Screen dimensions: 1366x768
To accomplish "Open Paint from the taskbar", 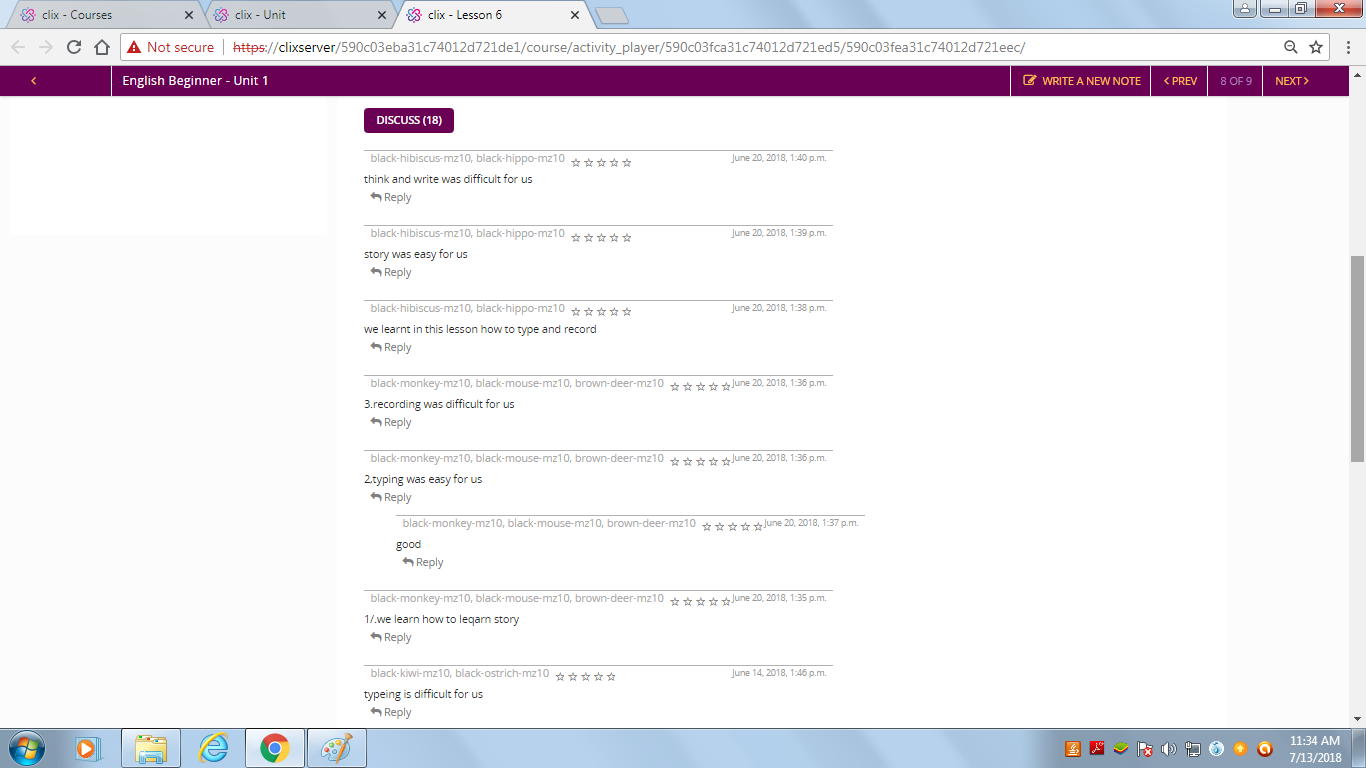I will coord(336,747).
